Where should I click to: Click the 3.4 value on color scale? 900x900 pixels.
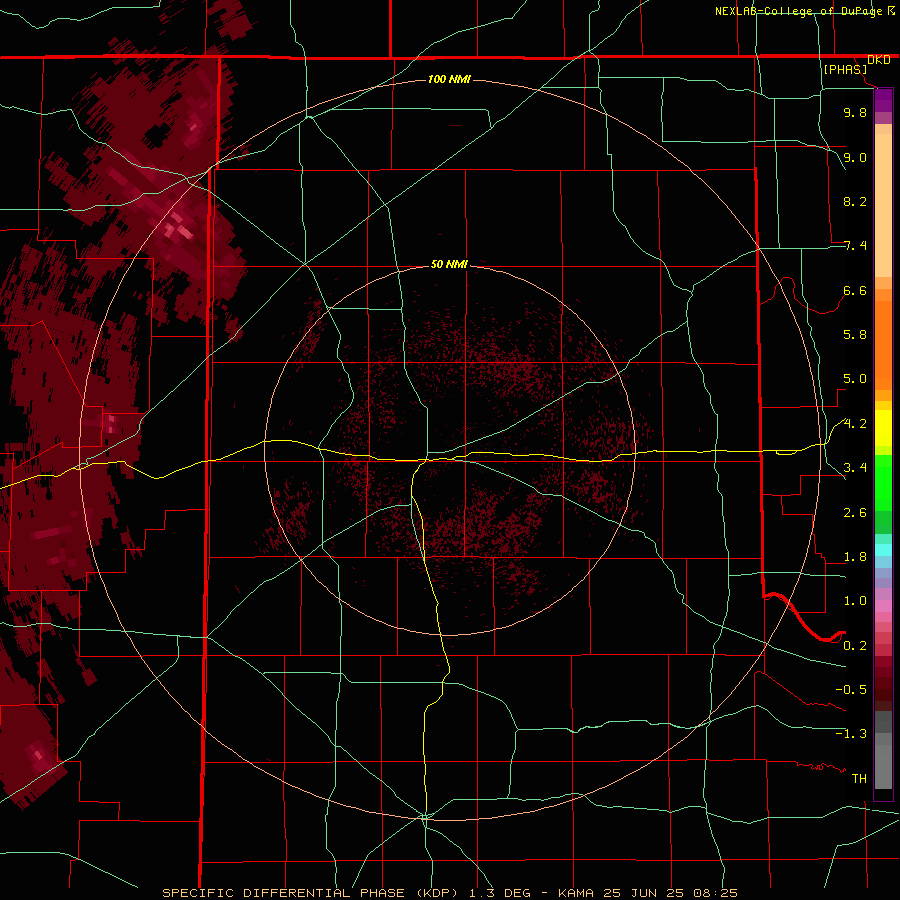pos(855,468)
